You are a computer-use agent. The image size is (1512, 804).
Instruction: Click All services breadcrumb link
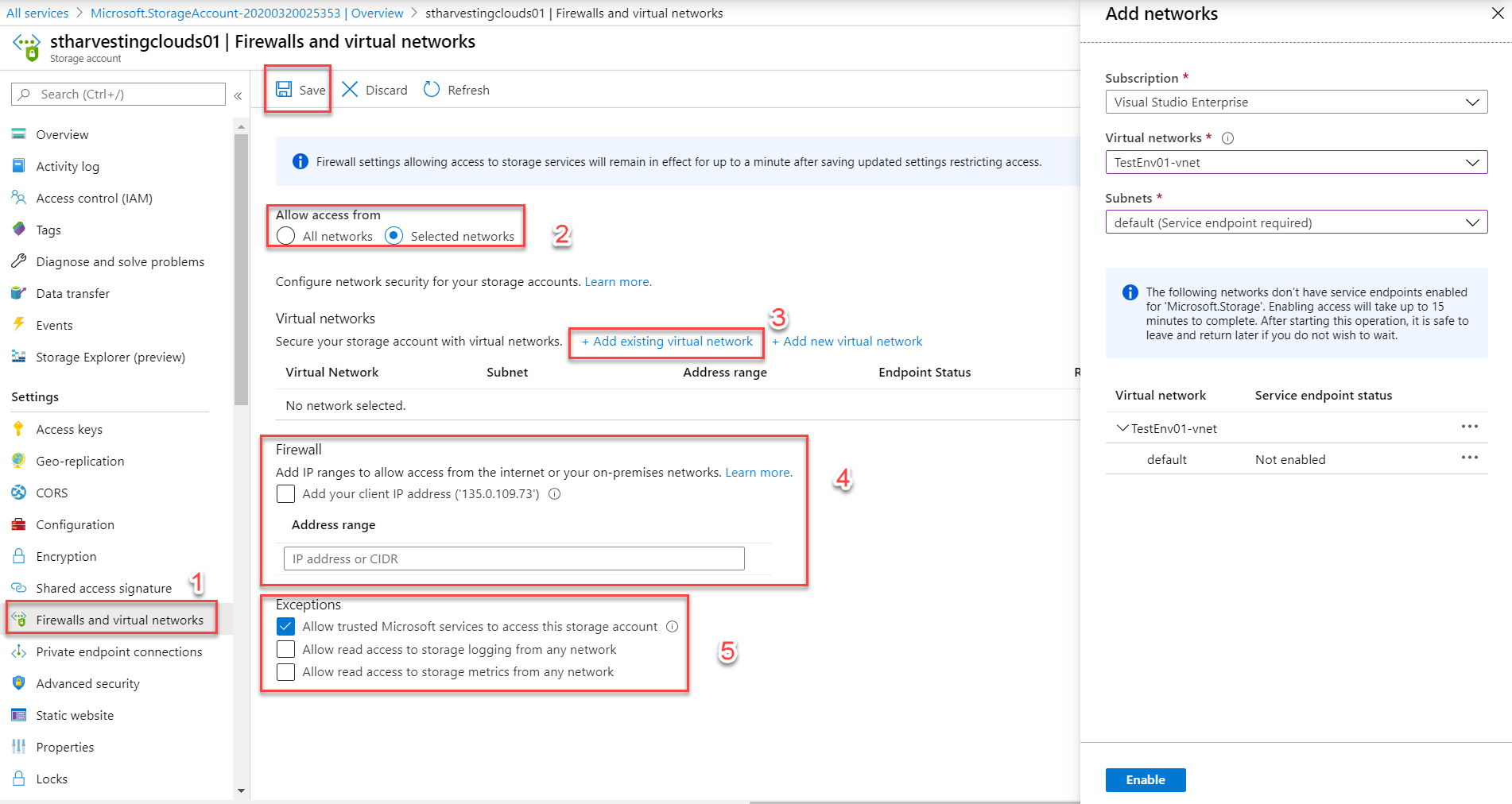coord(37,13)
